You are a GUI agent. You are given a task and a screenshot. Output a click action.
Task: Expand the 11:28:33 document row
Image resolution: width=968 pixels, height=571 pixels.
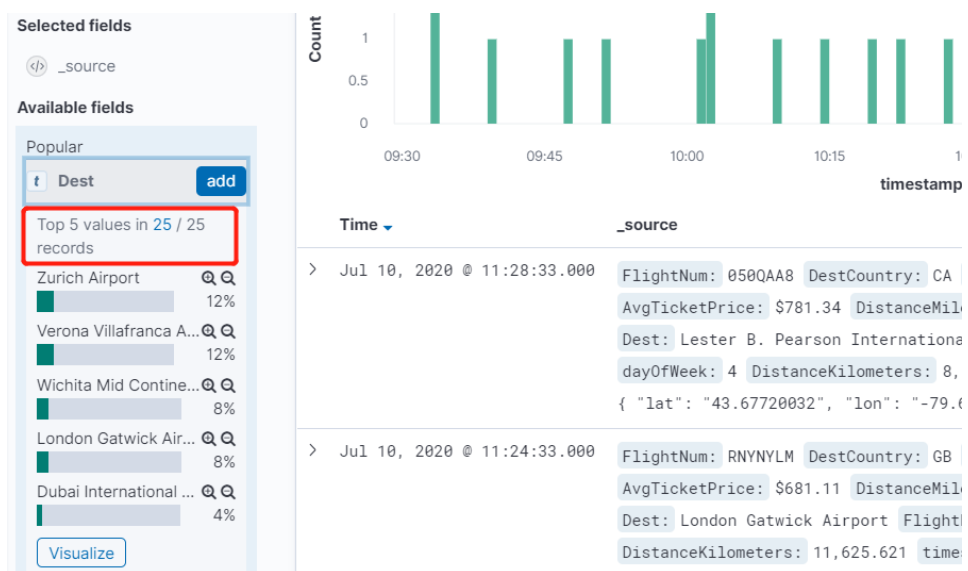click(313, 269)
